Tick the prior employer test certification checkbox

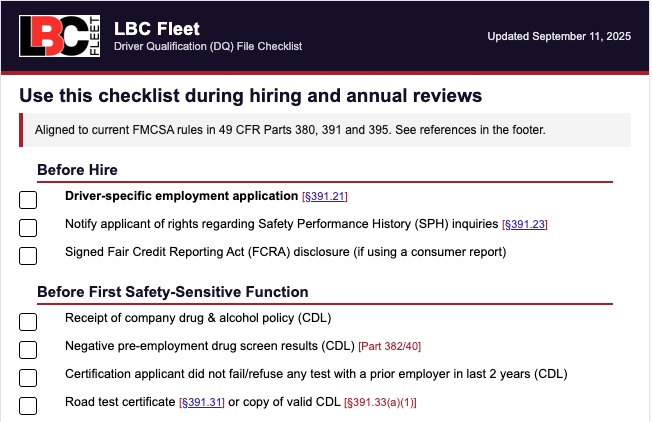coord(28,378)
